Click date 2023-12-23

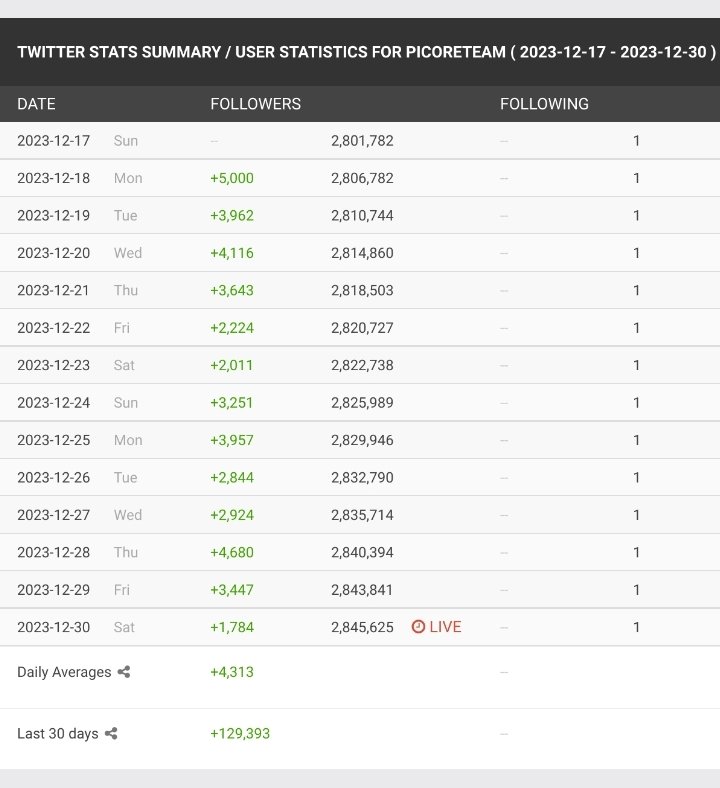[53, 365]
